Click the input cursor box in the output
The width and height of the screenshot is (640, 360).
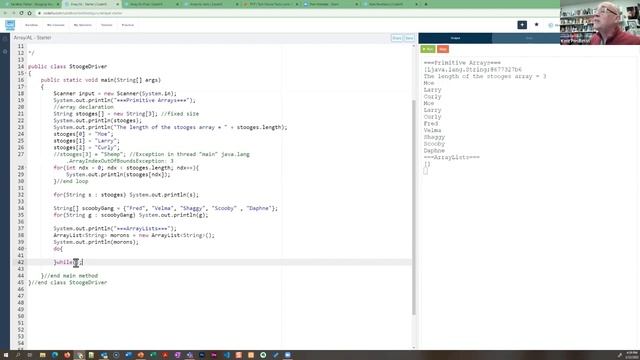pos(425,171)
